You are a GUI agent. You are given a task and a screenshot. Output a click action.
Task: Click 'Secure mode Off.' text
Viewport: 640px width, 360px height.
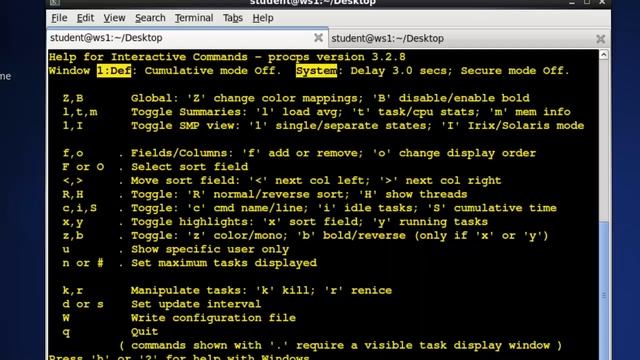pyautogui.click(x=515, y=71)
